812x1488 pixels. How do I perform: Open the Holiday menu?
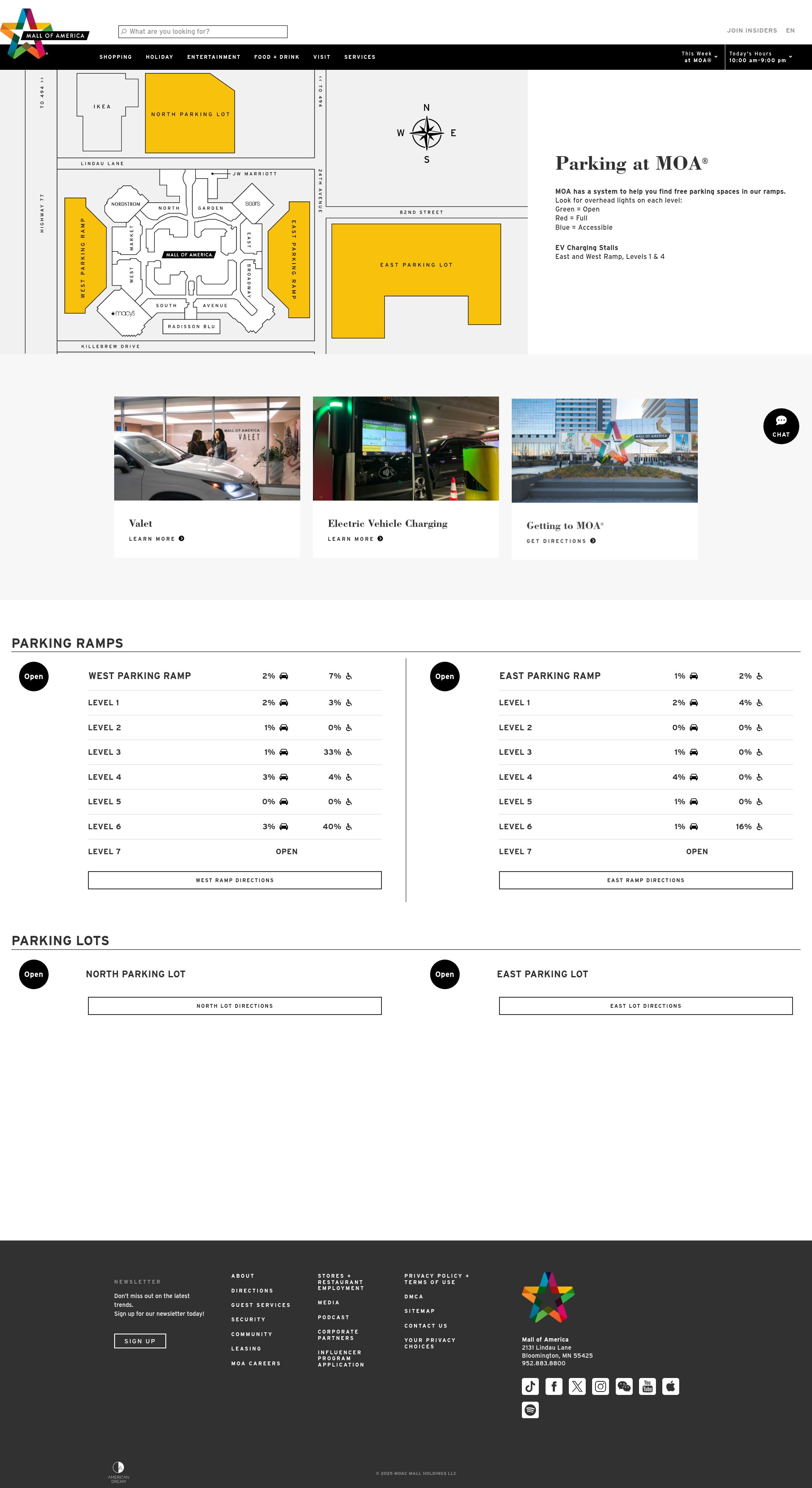coord(159,57)
